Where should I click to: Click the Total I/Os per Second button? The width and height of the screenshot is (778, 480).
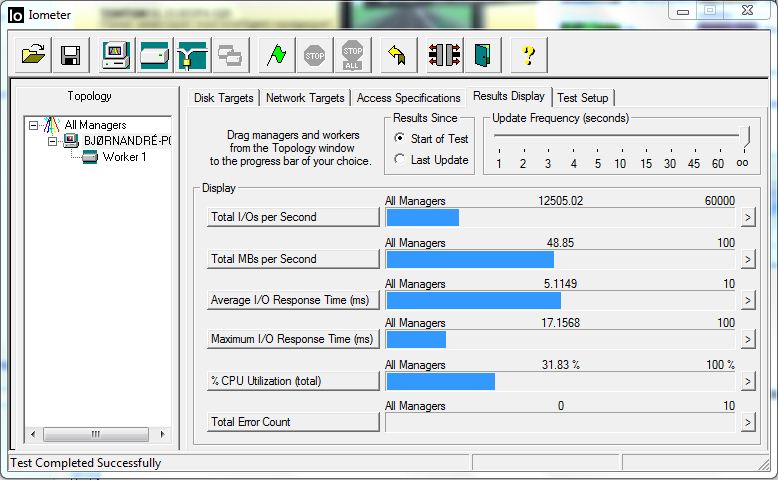tap(293, 217)
